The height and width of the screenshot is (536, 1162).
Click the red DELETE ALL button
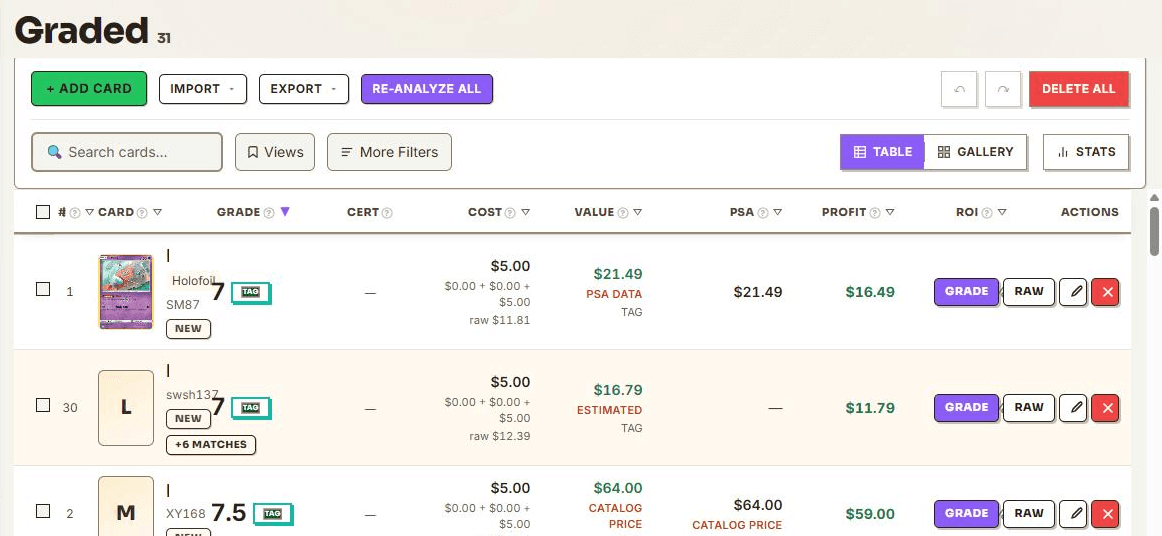coord(1079,89)
